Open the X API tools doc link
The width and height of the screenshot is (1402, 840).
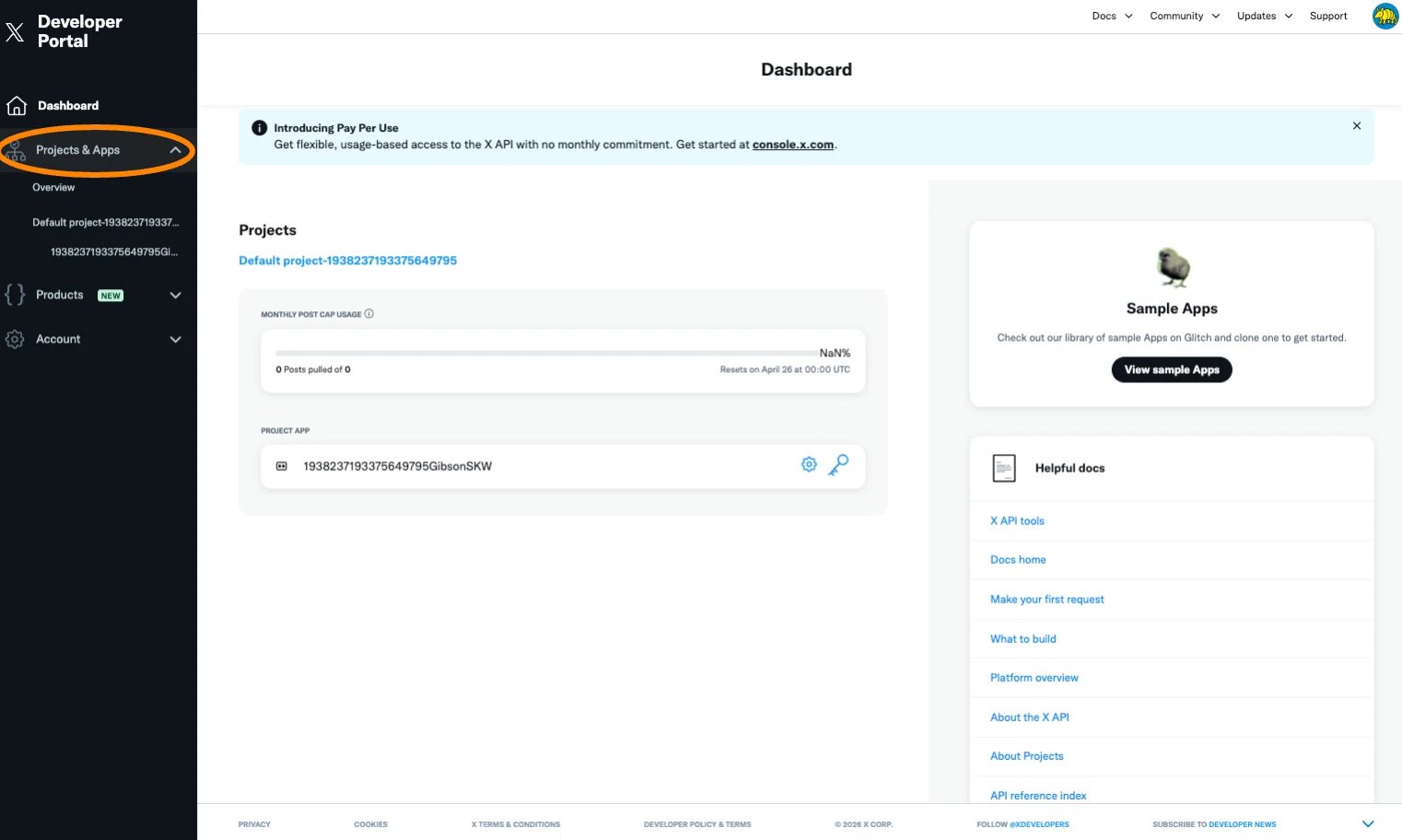tap(1017, 521)
